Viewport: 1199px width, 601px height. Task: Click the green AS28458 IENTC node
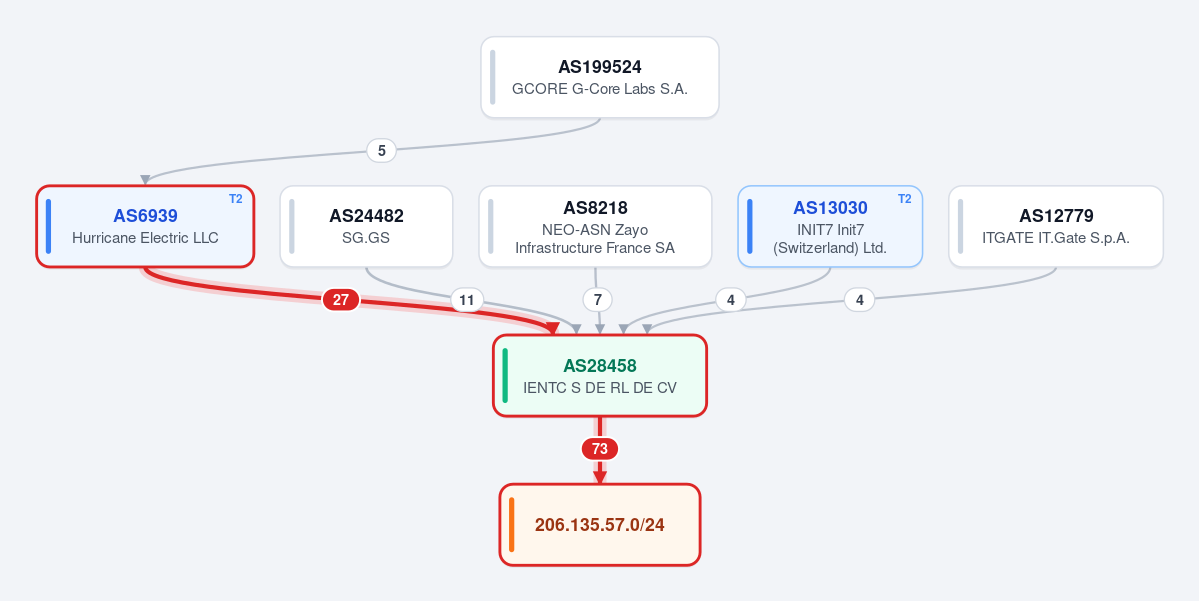600,375
